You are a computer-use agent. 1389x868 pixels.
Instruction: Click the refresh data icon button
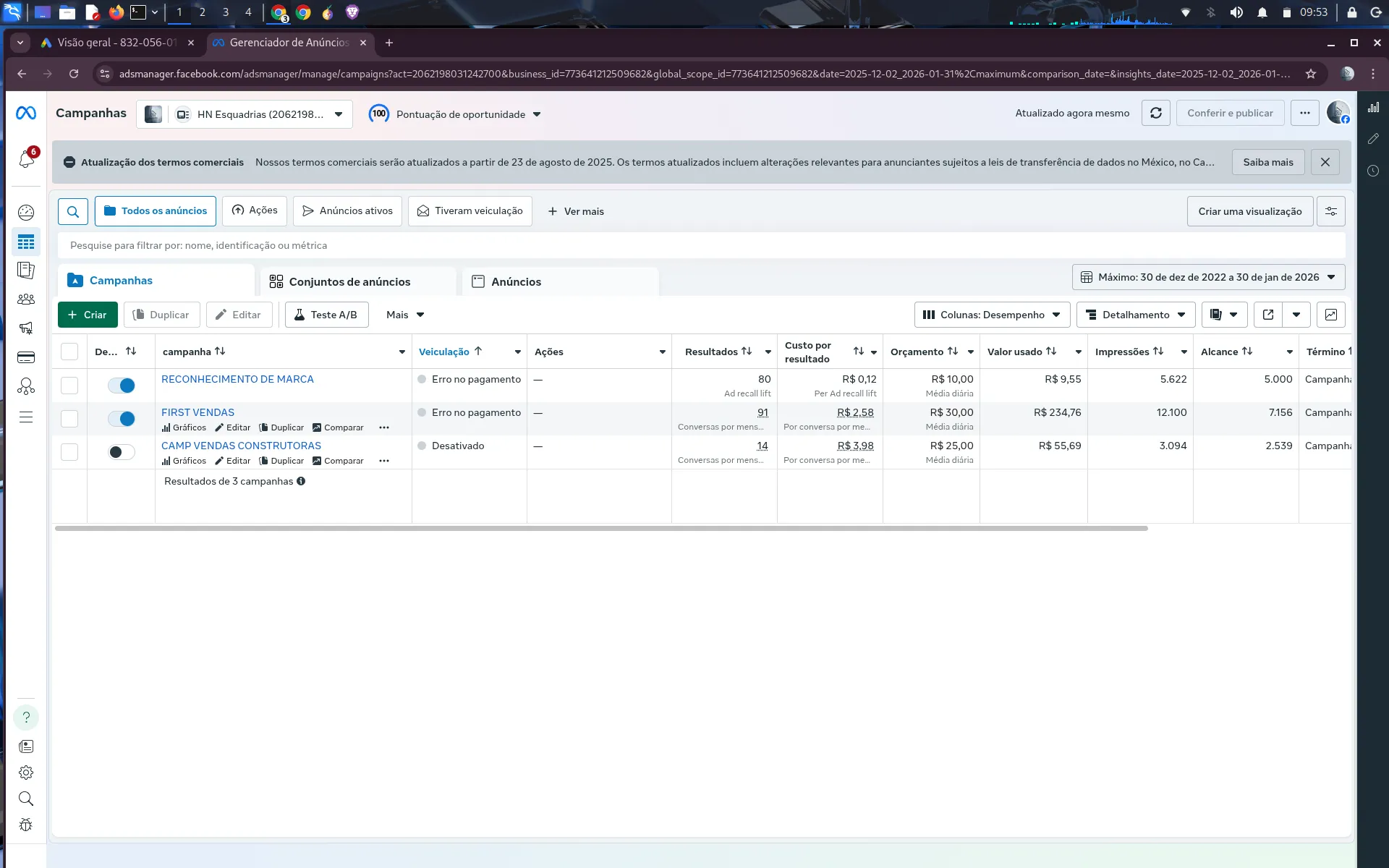point(1155,113)
